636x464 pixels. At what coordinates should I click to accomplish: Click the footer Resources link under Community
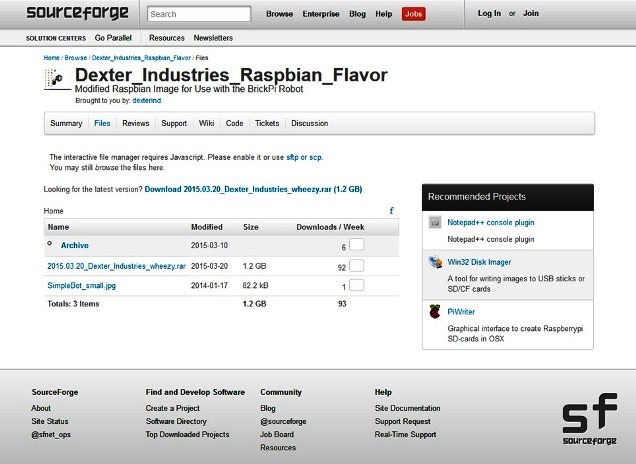[x=278, y=448]
